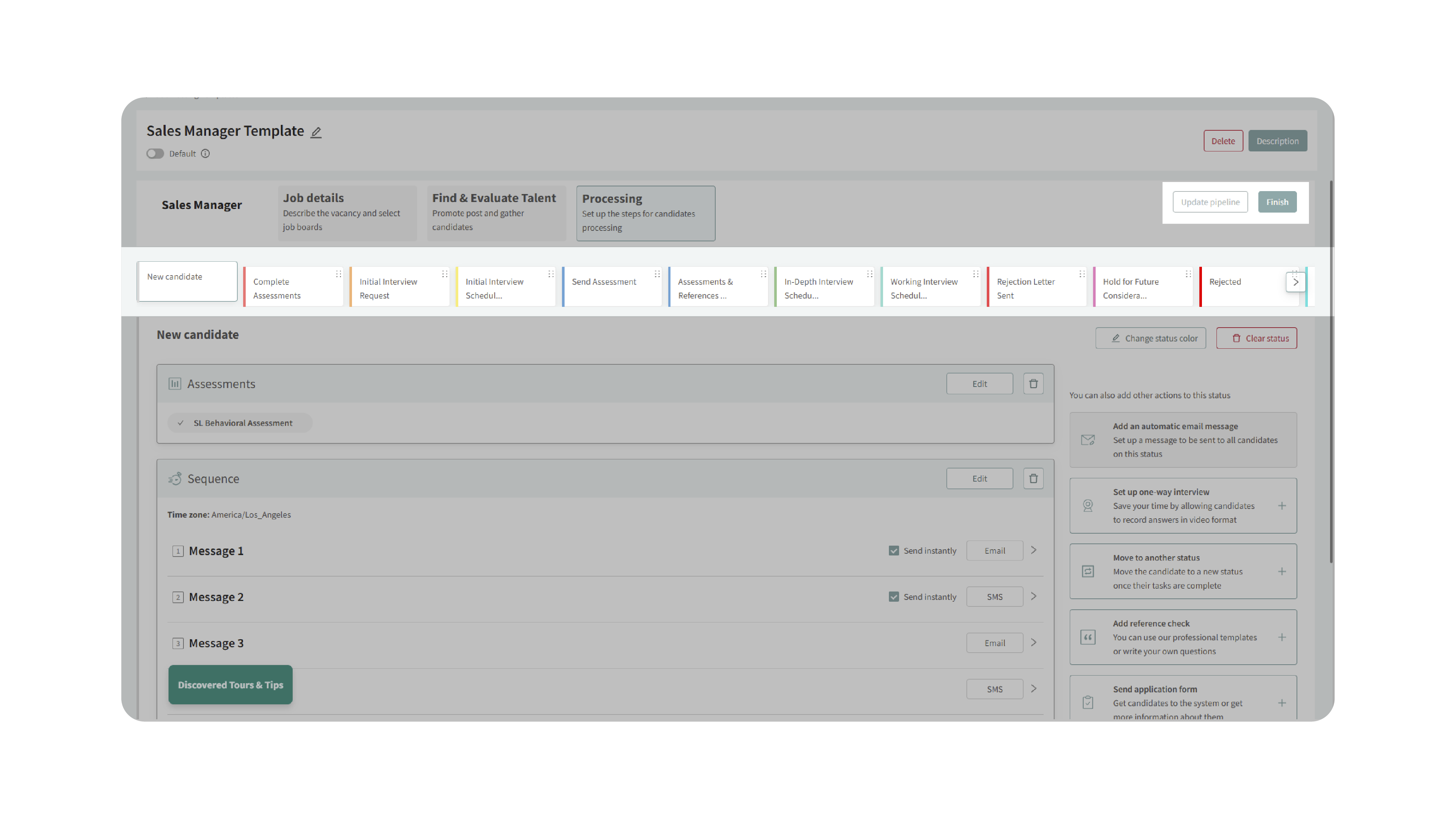Switch to Find & Evaluate Talent step

496,213
